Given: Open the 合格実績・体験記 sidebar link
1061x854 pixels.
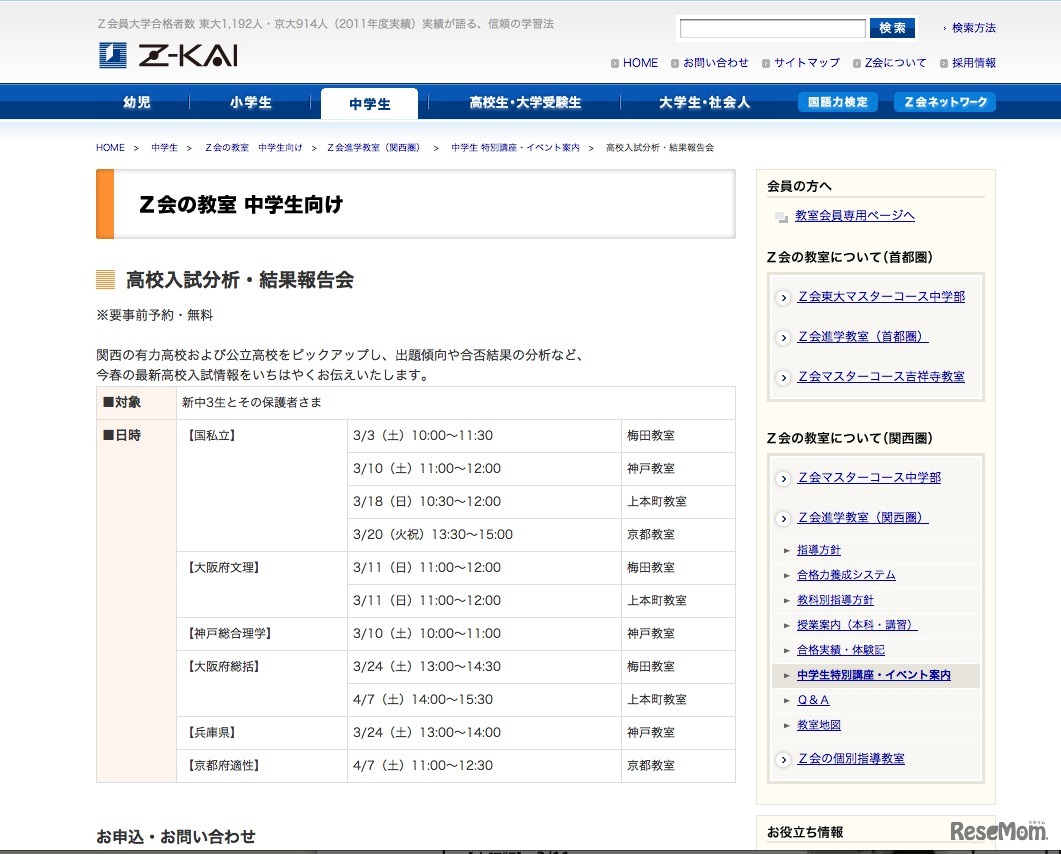Looking at the screenshot, I should (840, 650).
